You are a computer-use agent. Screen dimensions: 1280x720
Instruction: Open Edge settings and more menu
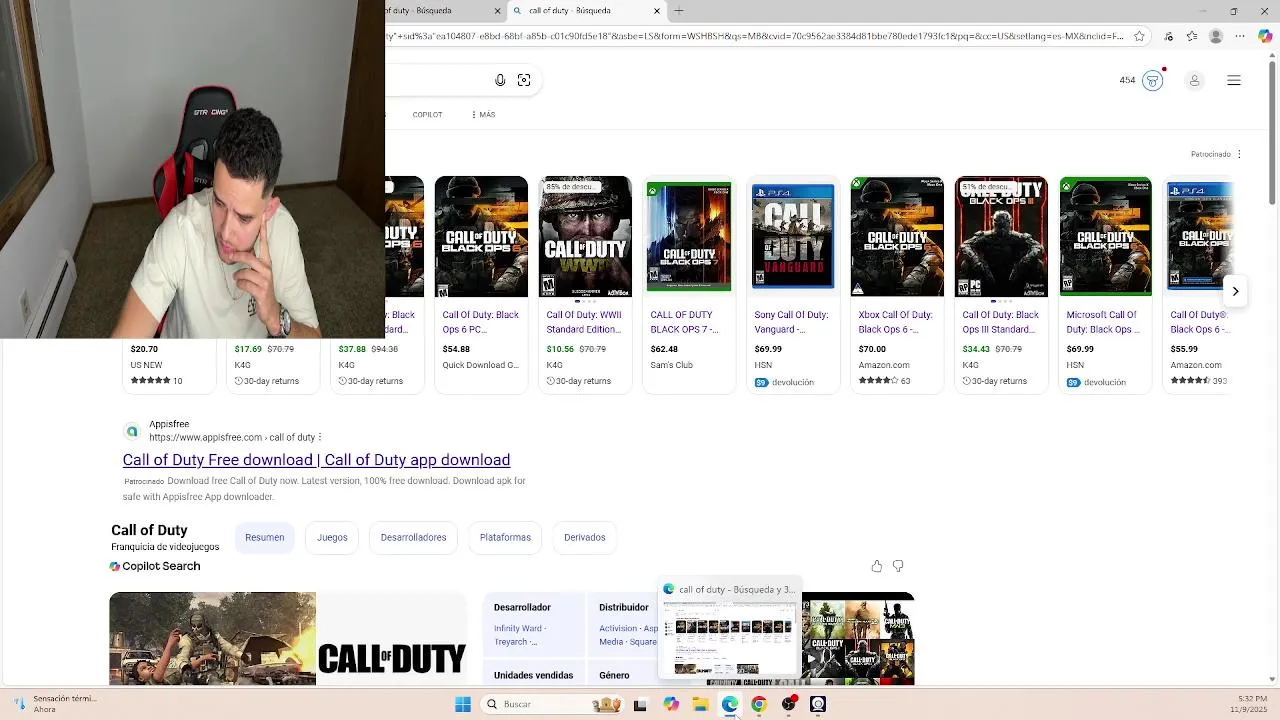1240,36
